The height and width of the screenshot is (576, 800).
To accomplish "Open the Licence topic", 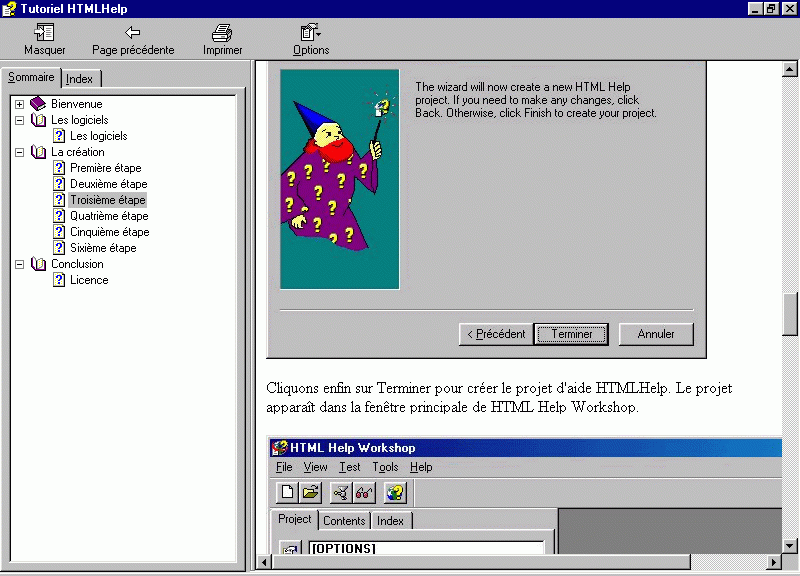I will pyautogui.click(x=89, y=280).
